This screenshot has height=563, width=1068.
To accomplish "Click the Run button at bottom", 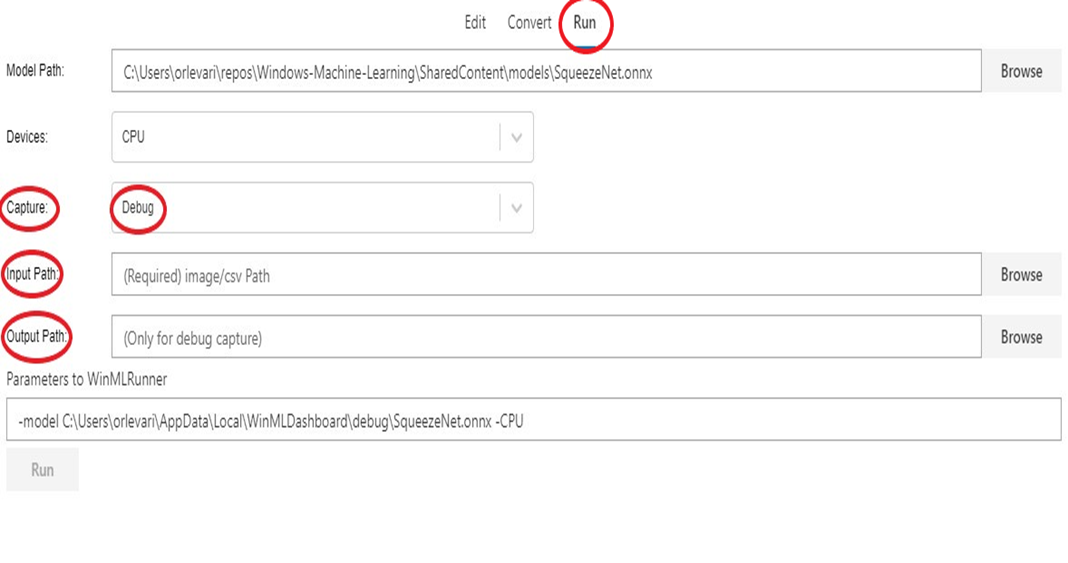I will 42,470.
